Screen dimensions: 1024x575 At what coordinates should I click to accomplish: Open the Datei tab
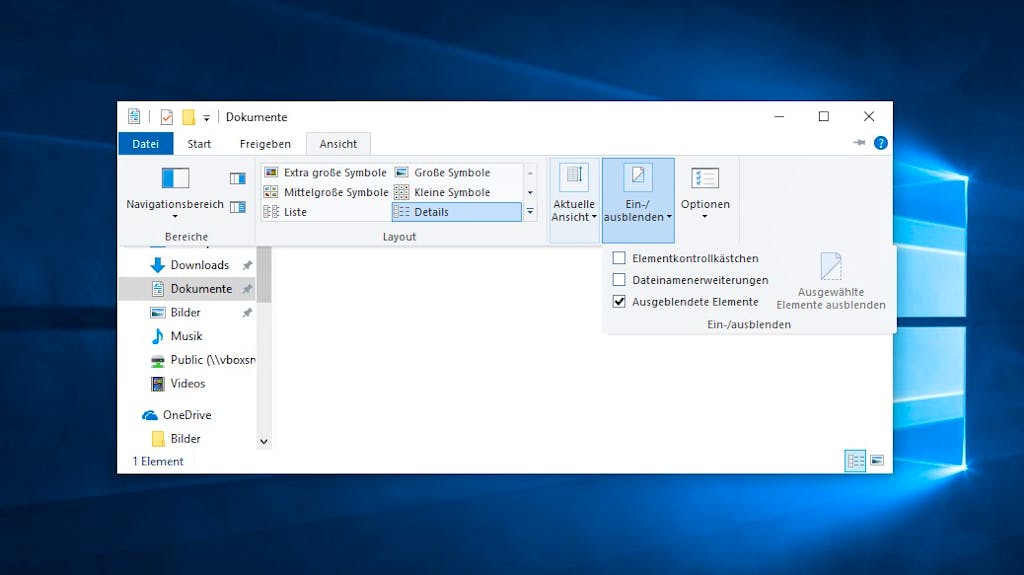[x=146, y=144]
